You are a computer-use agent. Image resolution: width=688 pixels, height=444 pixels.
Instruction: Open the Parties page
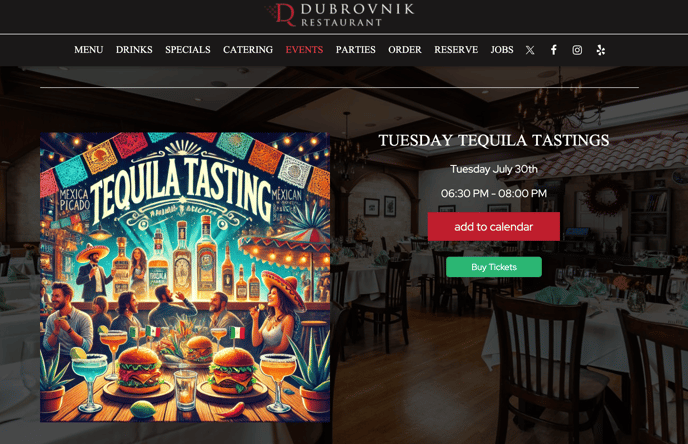[355, 50]
